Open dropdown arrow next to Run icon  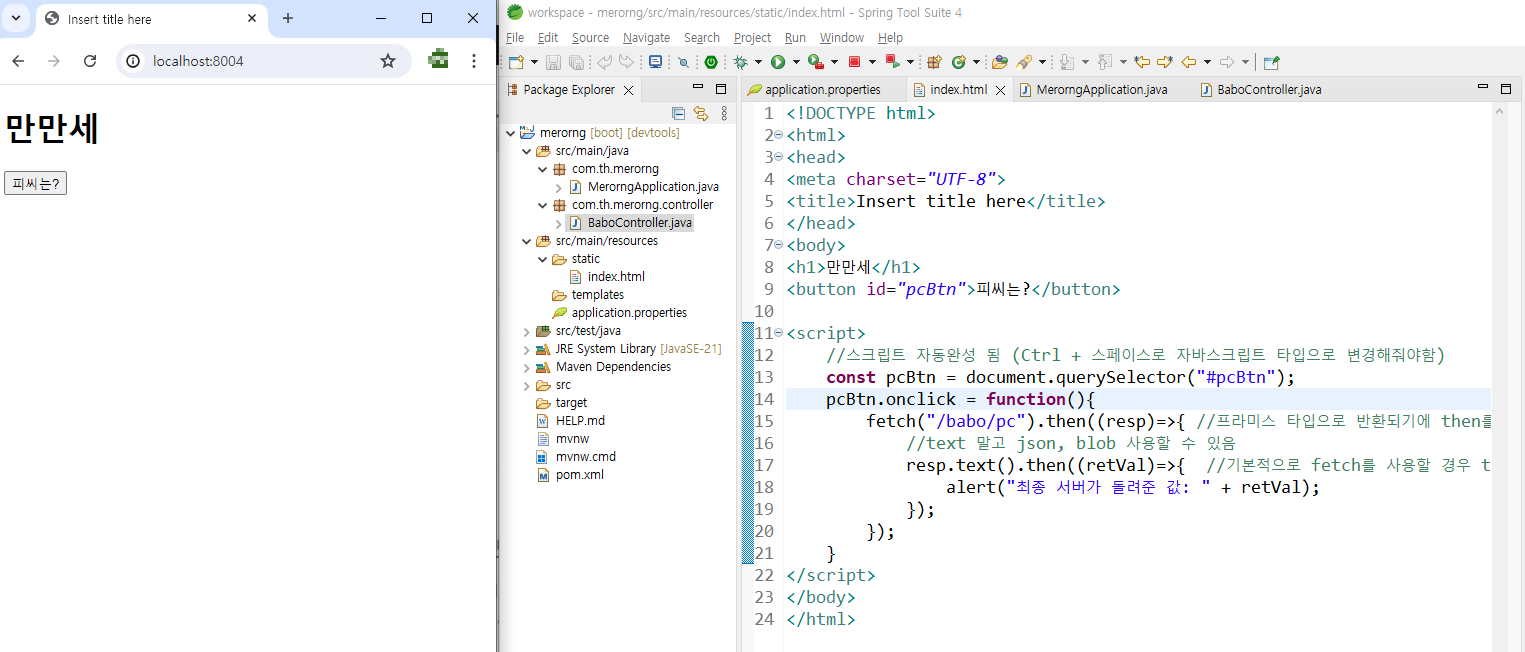coord(796,62)
